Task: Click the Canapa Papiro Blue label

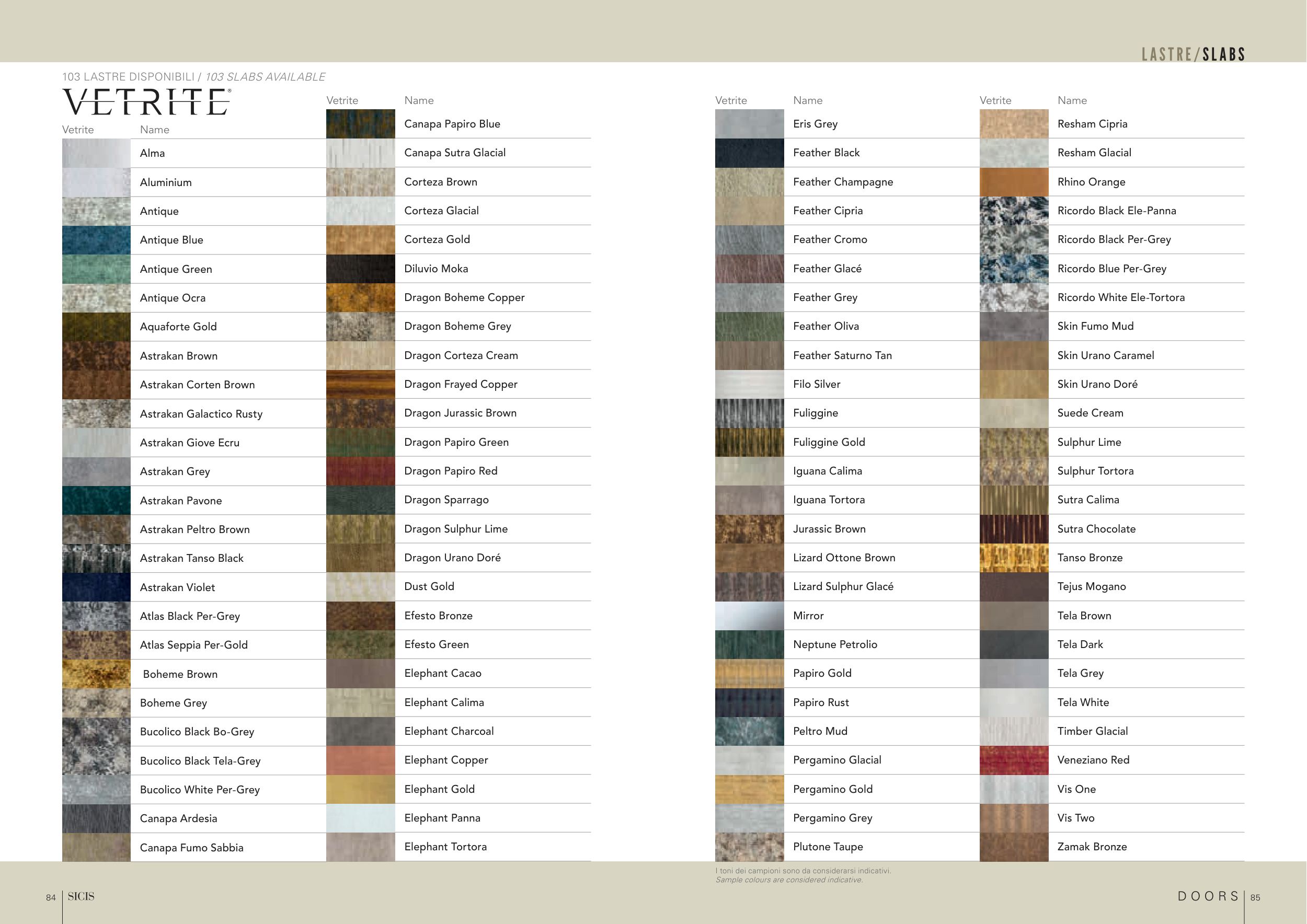Action: click(452, 124)
